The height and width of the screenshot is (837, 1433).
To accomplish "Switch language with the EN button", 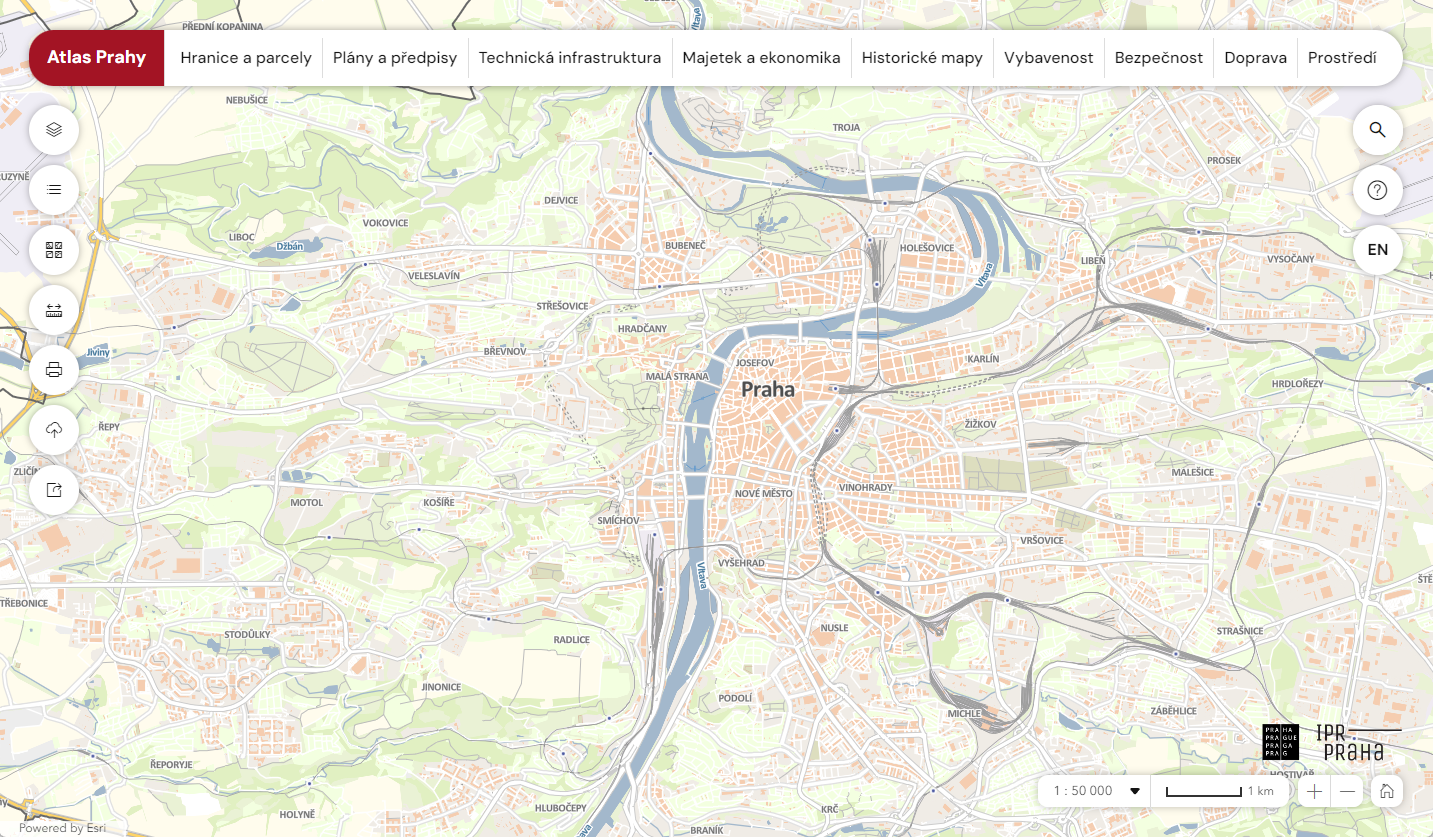I will pos(1377,250).
